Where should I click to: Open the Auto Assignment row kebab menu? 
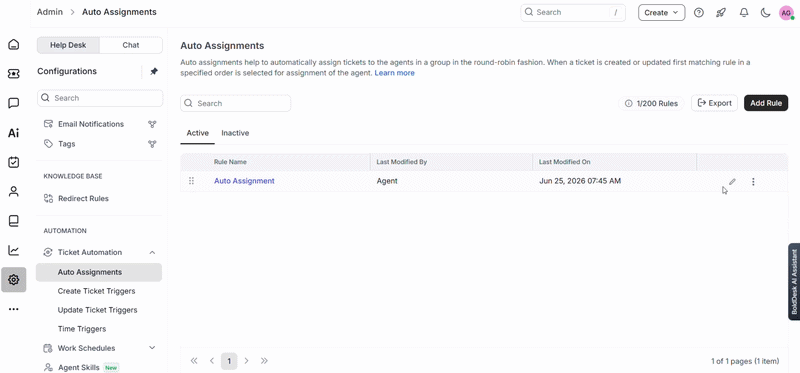pos(753,182)
